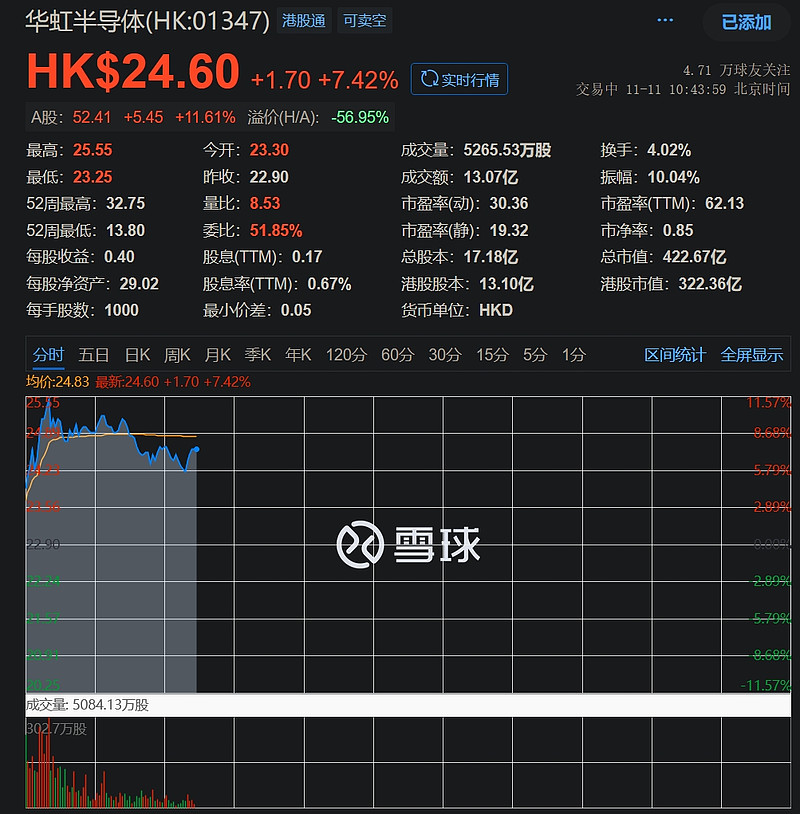800x814 pixels.
Task: Click the 货币单位 value HKD
Action: point(496,310)
